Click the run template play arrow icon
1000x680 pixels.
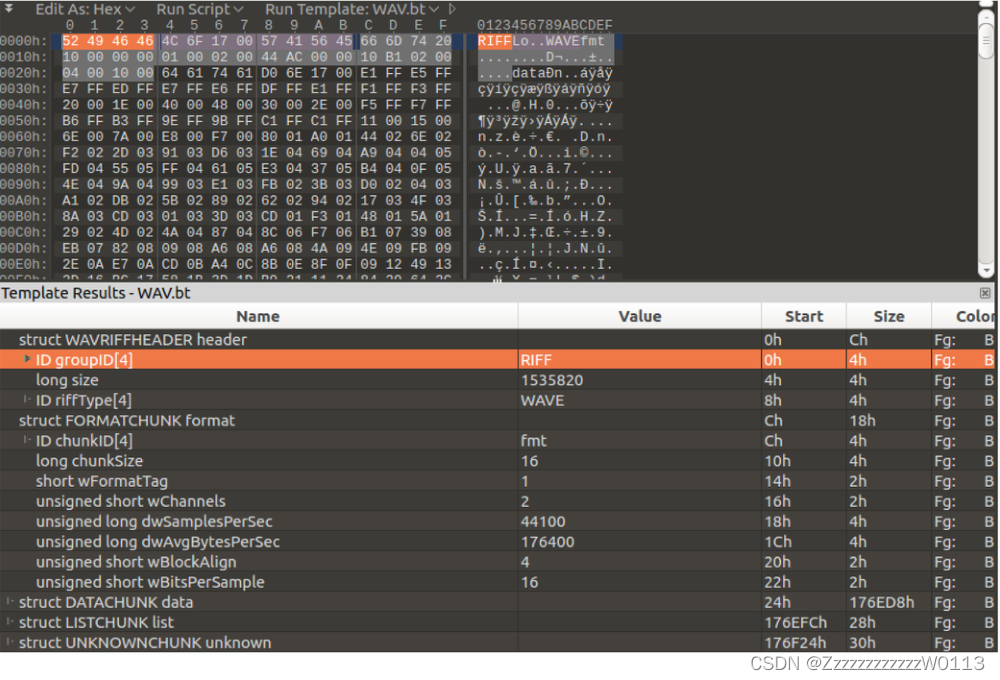[x=452, y=8]
